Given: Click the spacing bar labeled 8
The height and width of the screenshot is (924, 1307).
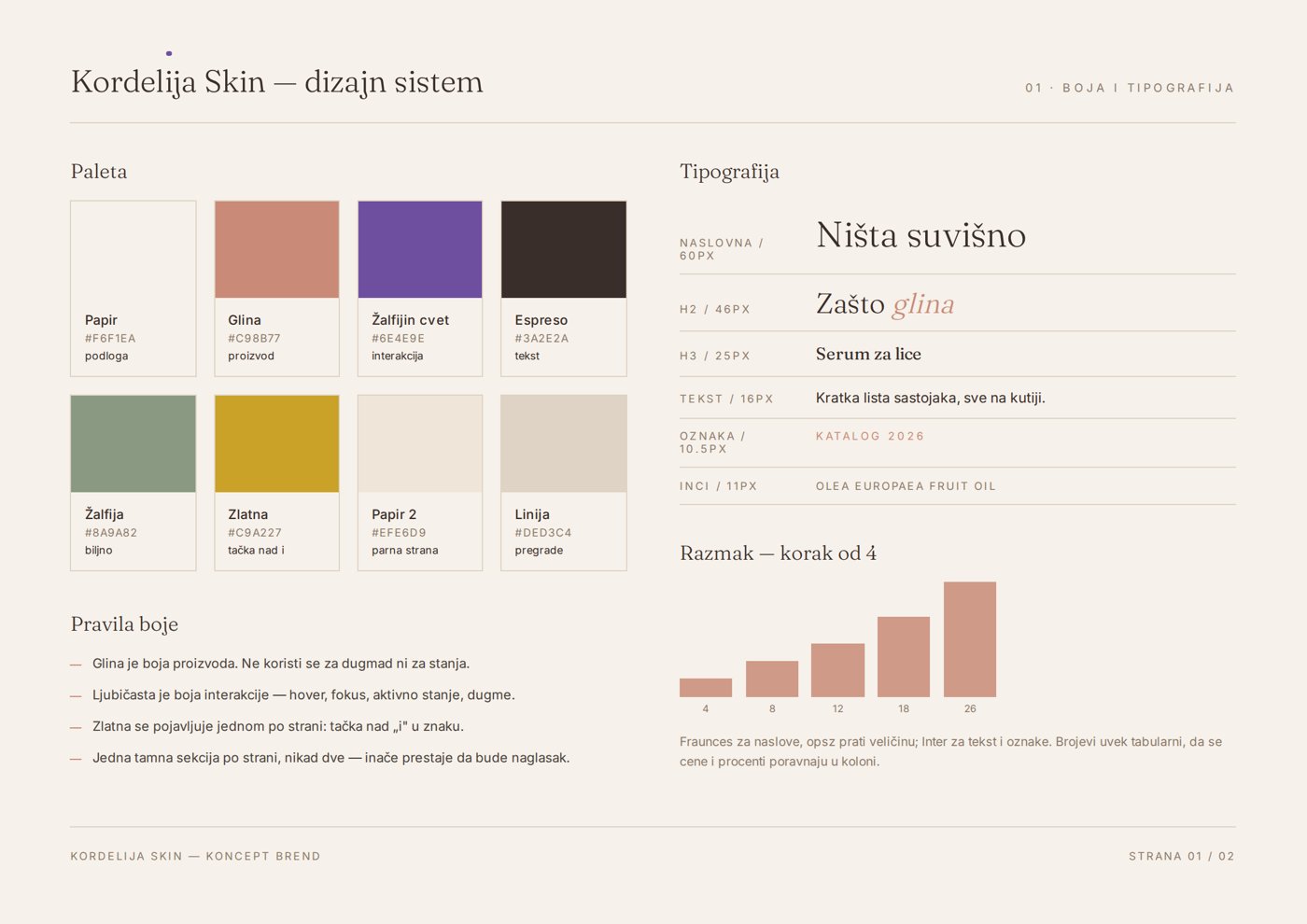Looking at the screenshot, I should tap(772, 679).
